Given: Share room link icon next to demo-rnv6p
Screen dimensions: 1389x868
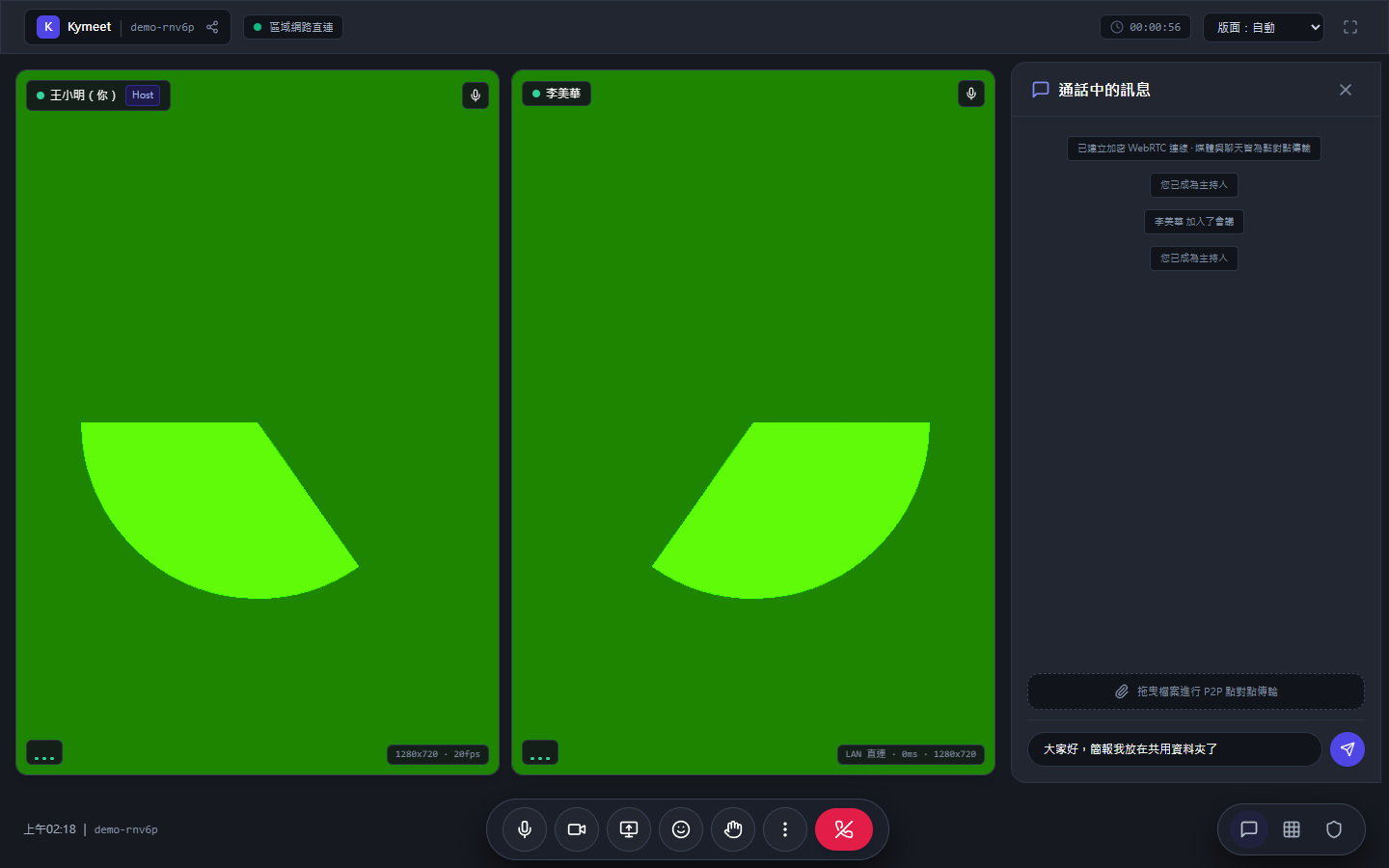Looking at the screenshot, I should [x=212, y=27].
